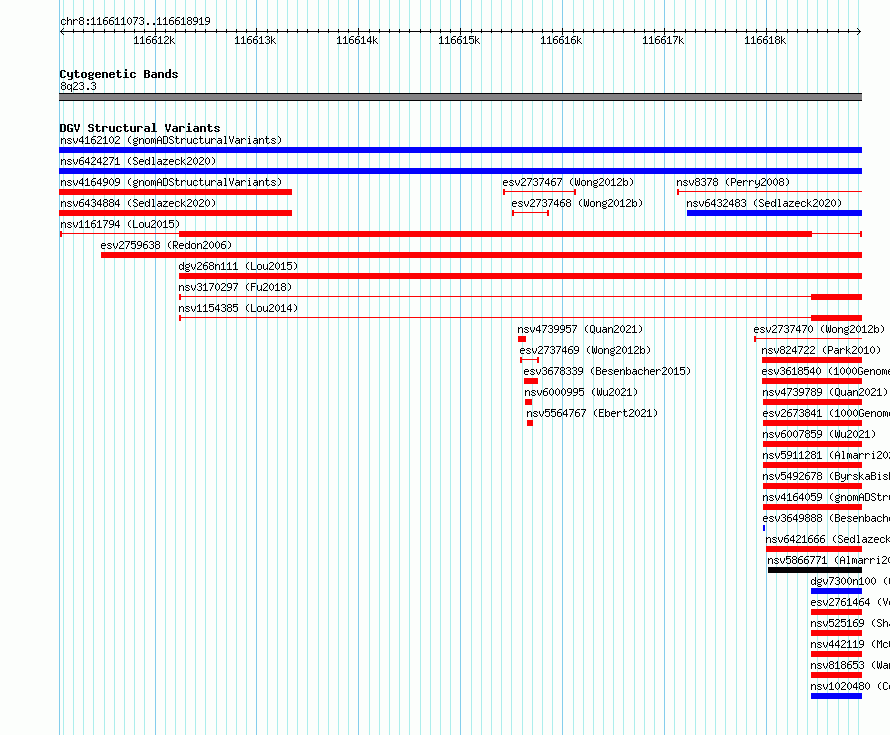
Task: Open nsv824722 Park2010 variant
Action: tap(821, 350)
